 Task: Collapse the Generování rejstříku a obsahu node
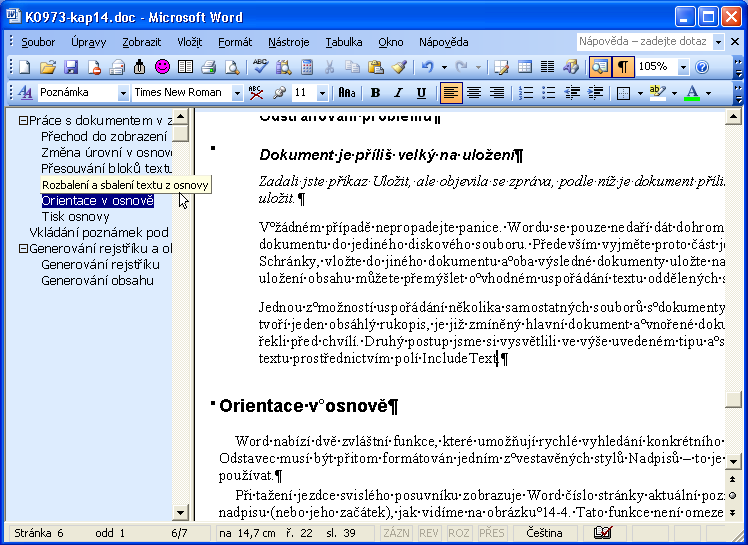tap(23, 249)
